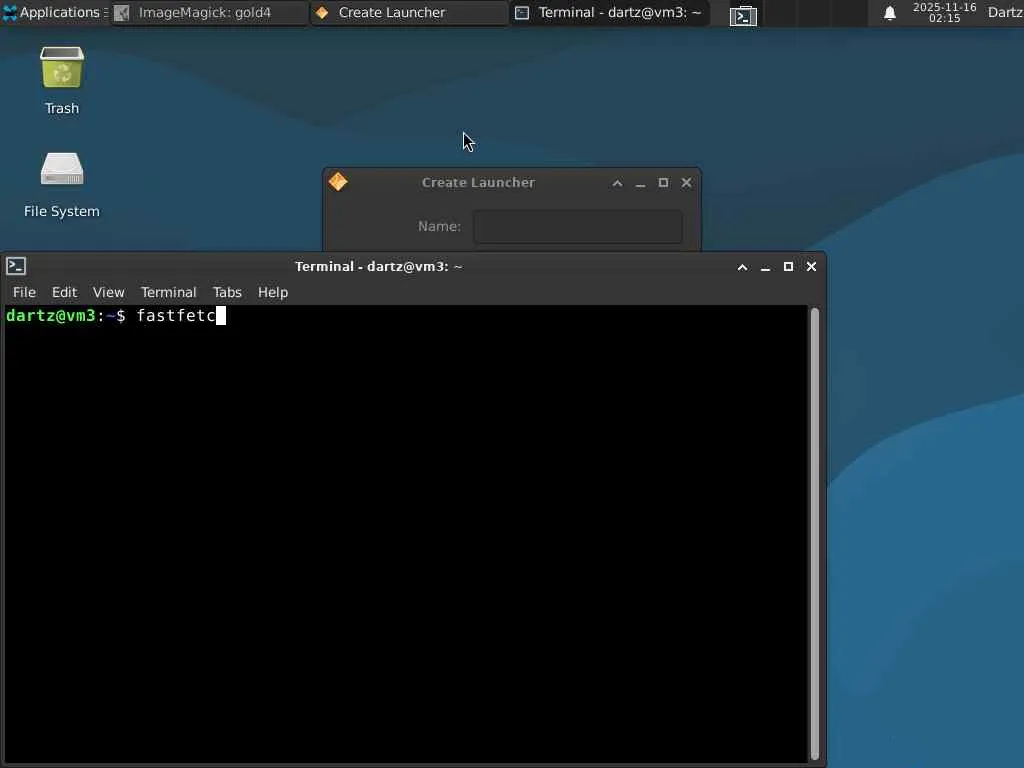This screenshot has height=768, width=1024.
Task: Minimize the Terminal window
Action: pos(765,266)
